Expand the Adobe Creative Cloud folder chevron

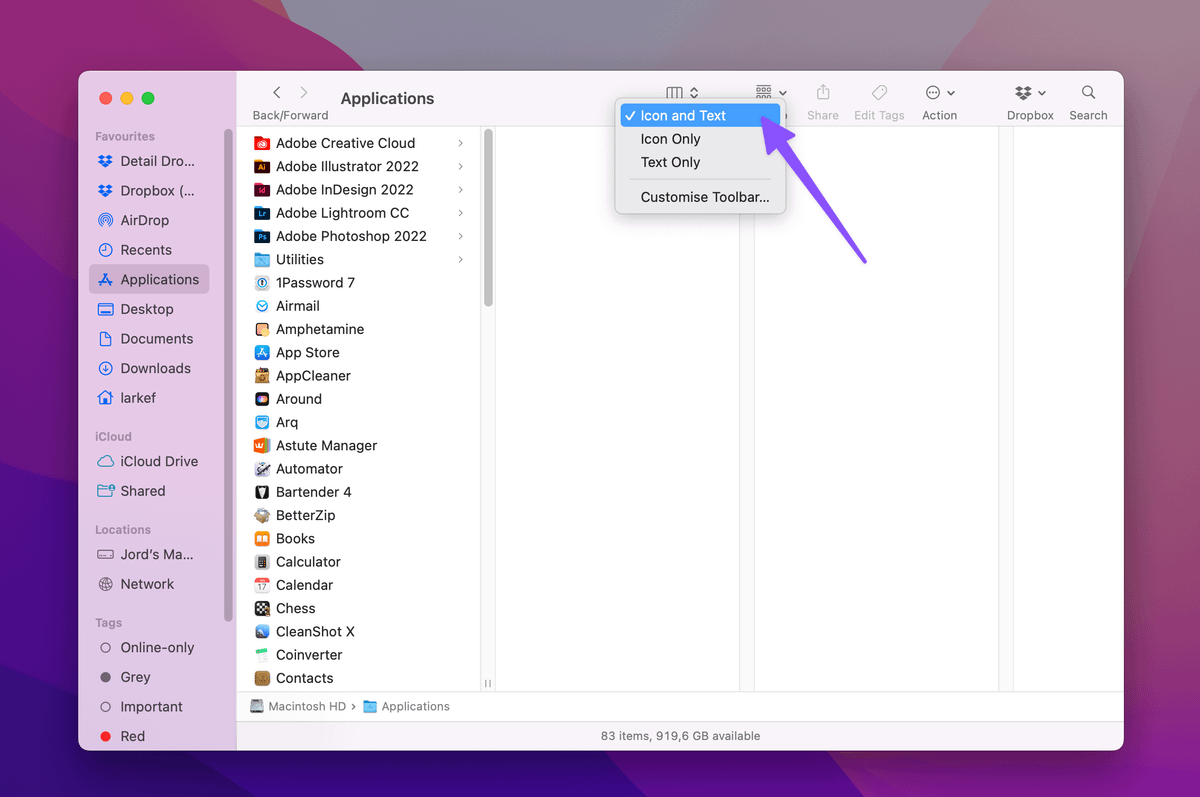(x=460, y=143)
